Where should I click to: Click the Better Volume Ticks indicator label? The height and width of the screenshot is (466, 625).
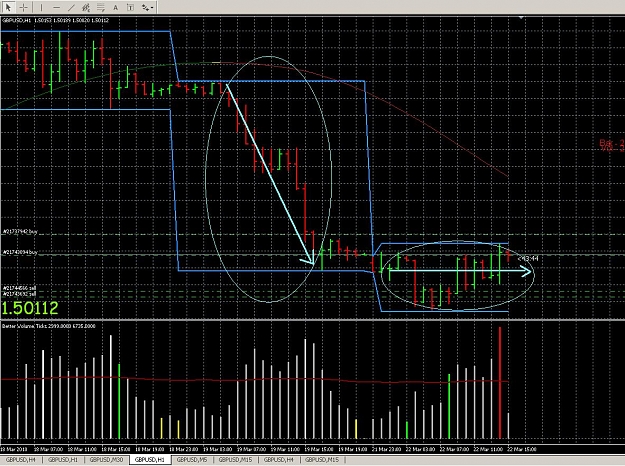click(49, 326)
